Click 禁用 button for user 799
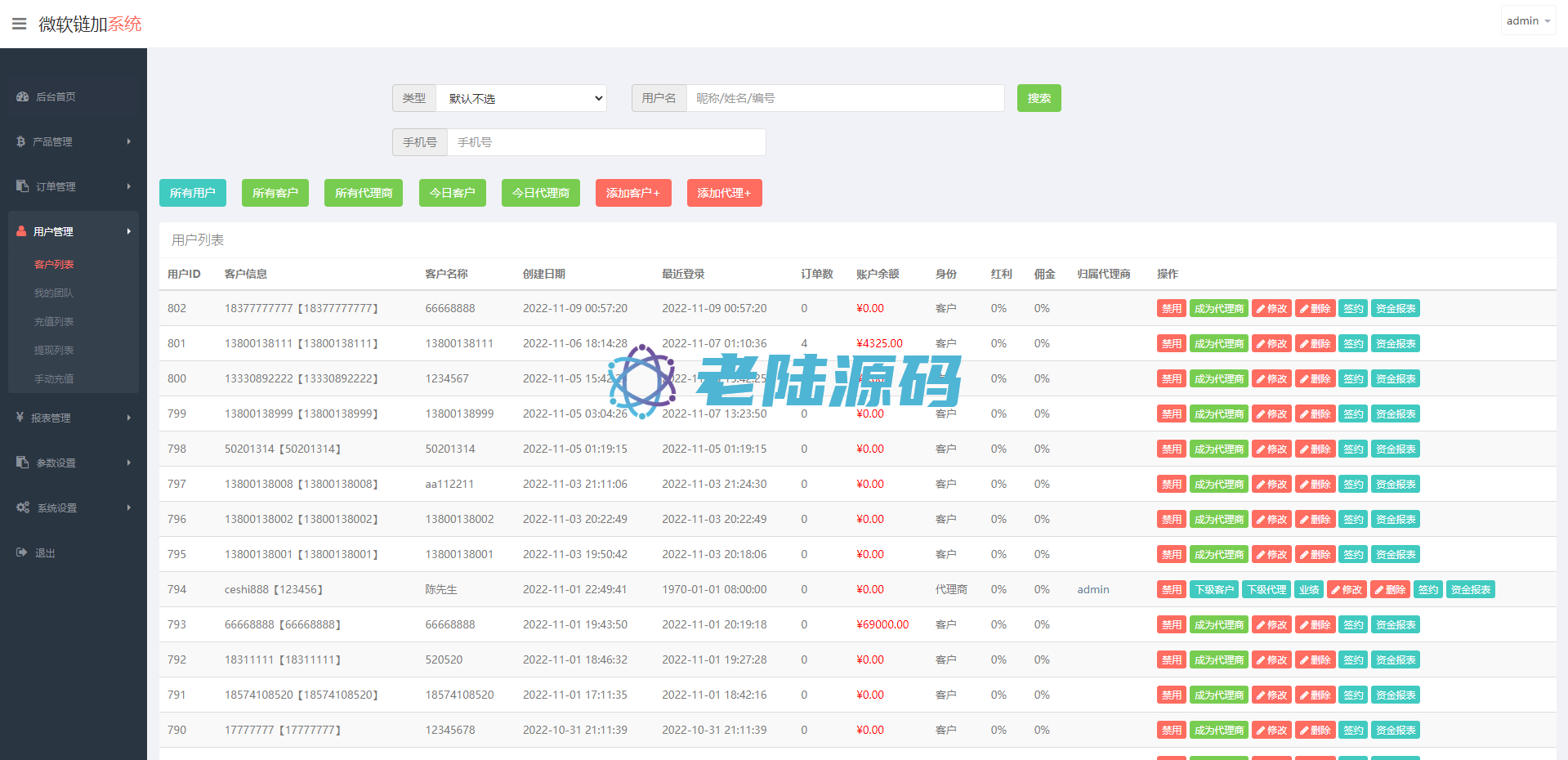1568x760 pixels. [x=1171, y=414]
